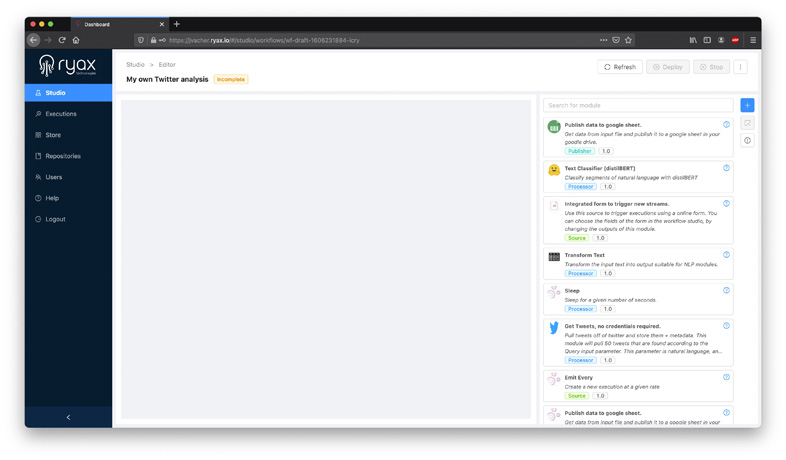Screen dimensions: 786x460
Task: Click the Processor tag on Sleep module
Action: click(x=580, y=309)
